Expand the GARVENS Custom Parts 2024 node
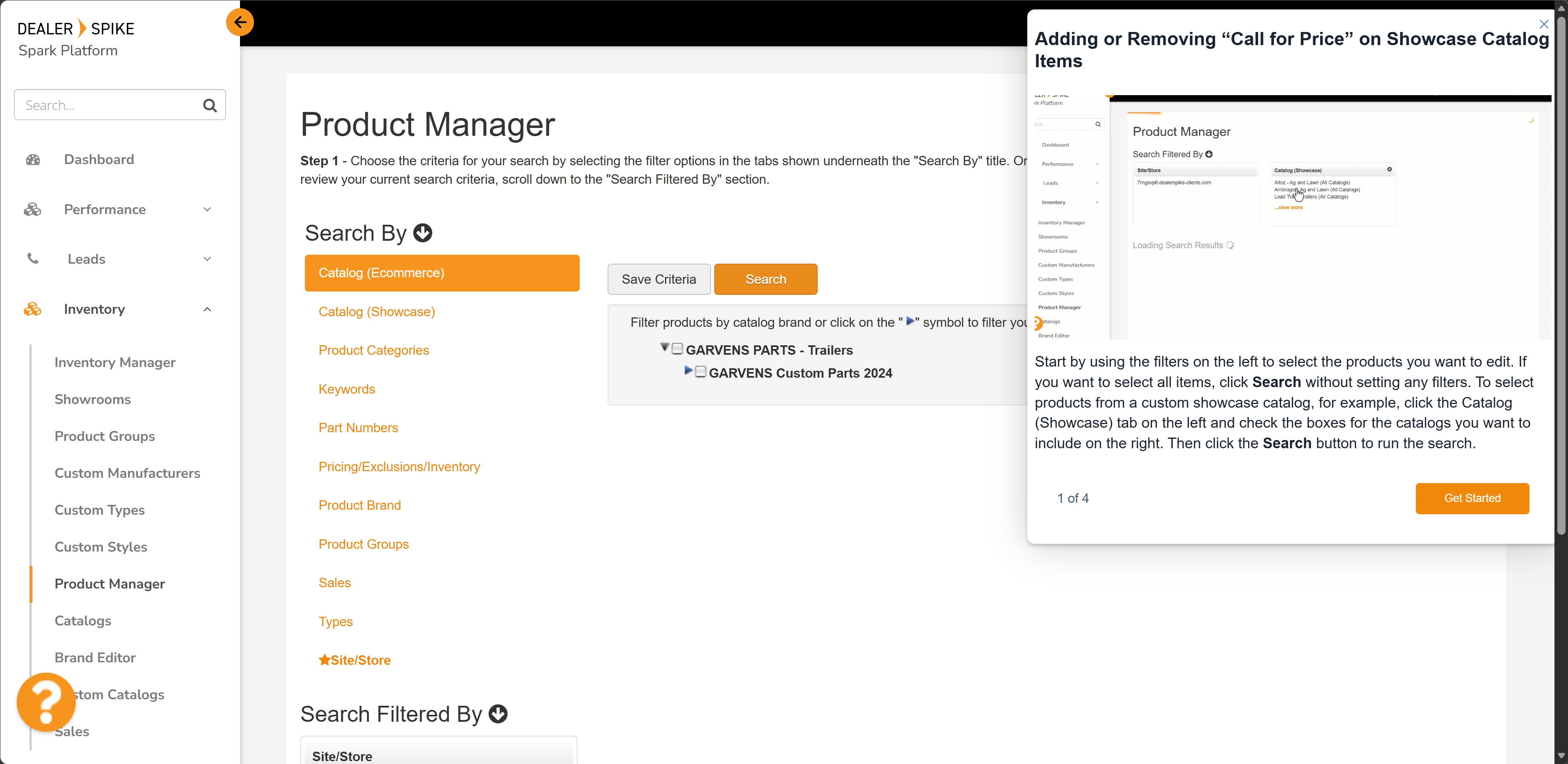Screen dimensions: 1568x764 click(x=688, y=370)
